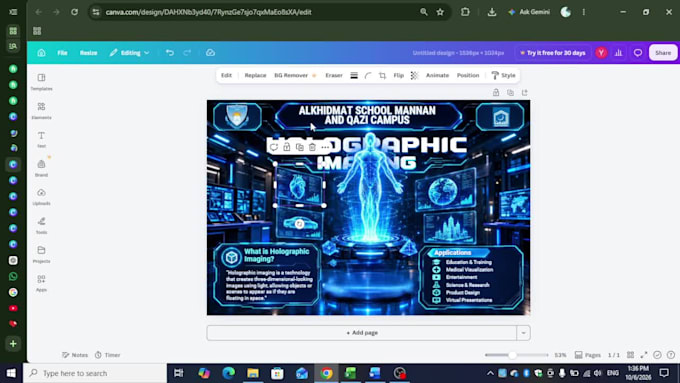
Task: Select the Text tool in sidebar
Action: [x=41, y=139]
